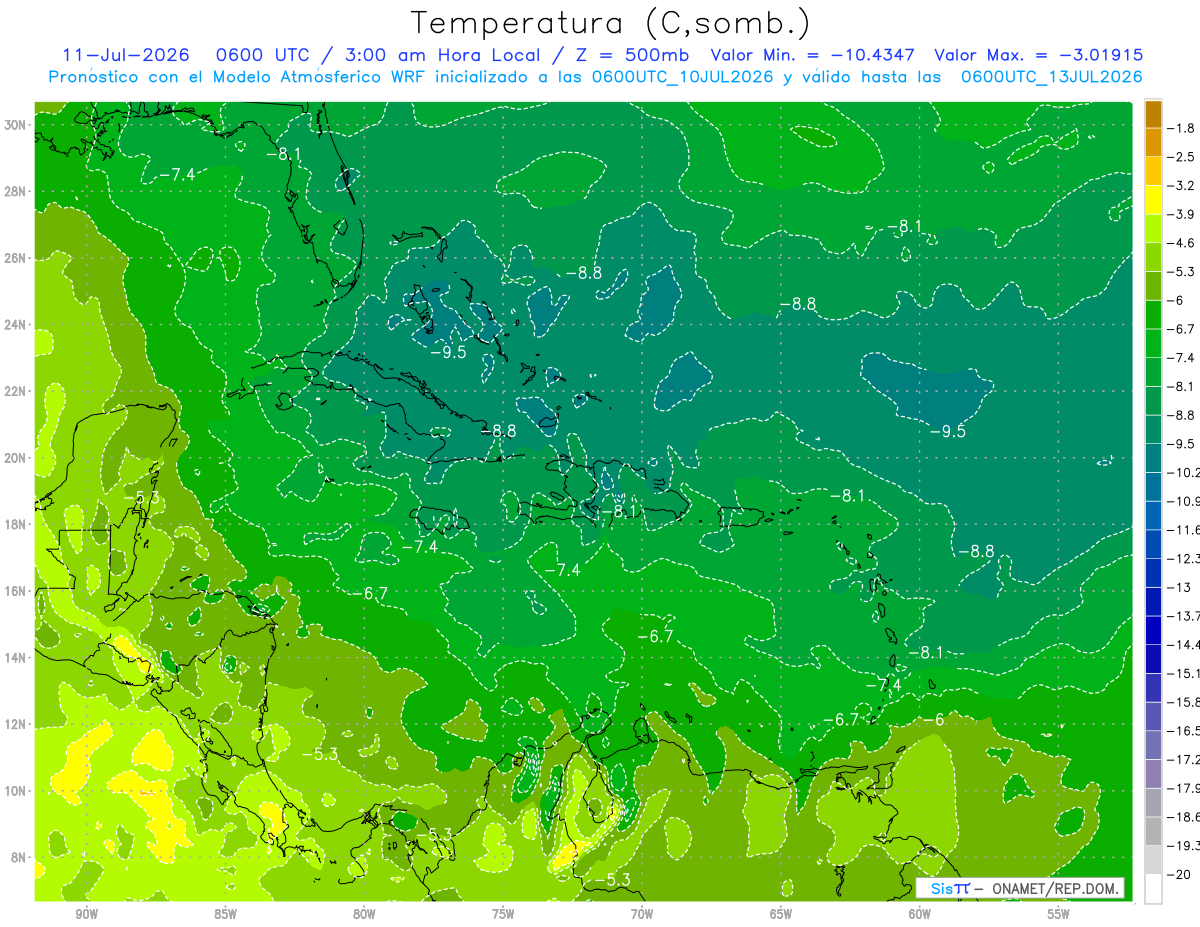Click longitude axis label '80W'
The image size is (1200, 927).
pos(364,914)
